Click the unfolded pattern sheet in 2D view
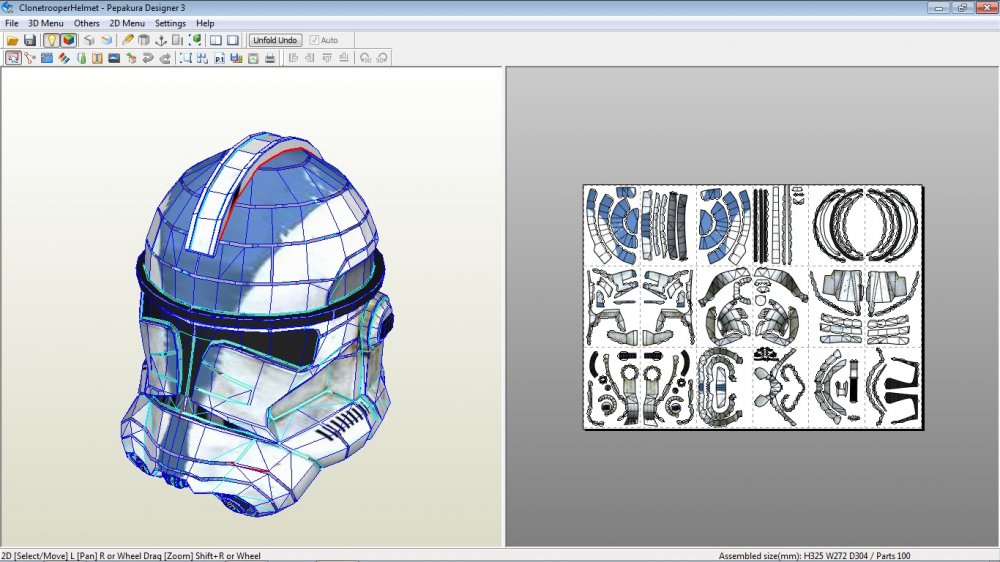This screenshot has width=1000, height=562. click(753, 307)
